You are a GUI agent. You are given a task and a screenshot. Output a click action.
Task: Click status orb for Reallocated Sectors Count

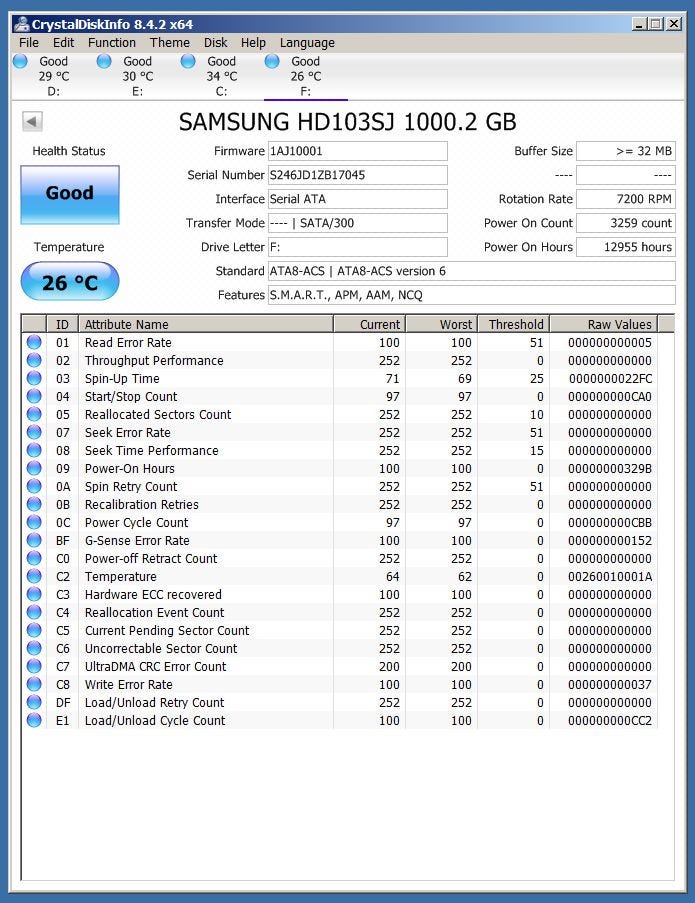click(34, 414)
